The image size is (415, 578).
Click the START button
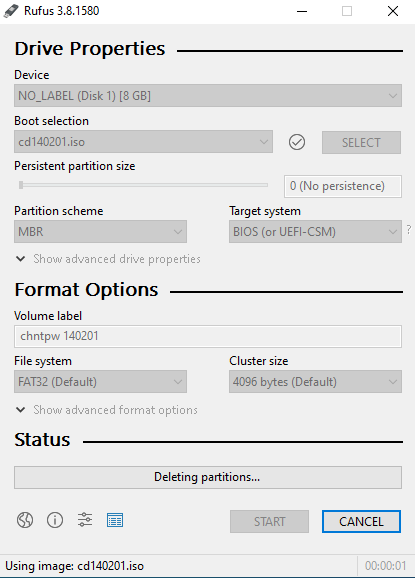point(269,522)
